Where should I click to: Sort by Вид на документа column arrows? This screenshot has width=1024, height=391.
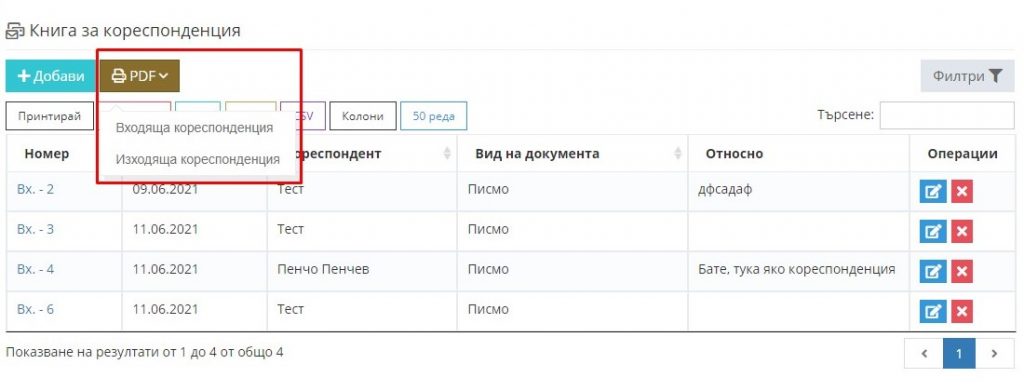coord(678,153)
